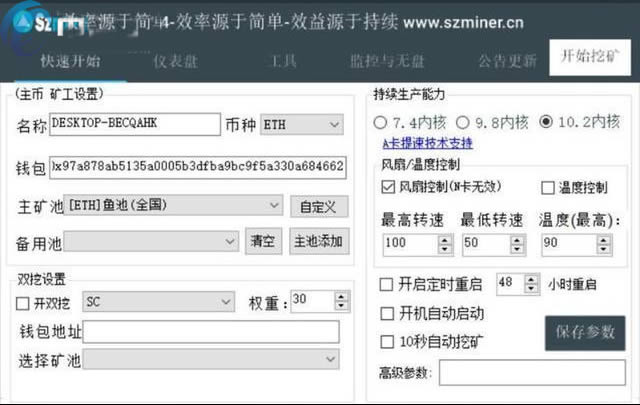Decrease 温度(最高) with the down arrow
The image size is (640, 405).
(x=604, y=249)
